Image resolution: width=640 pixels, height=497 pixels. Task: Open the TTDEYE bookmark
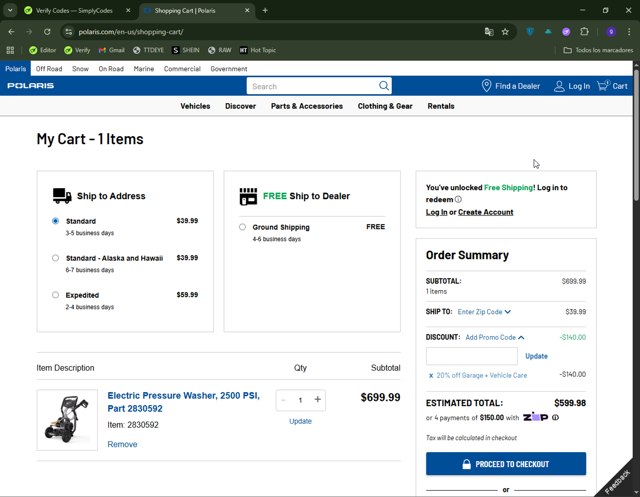pyautogui.click(x=148, y=50)
